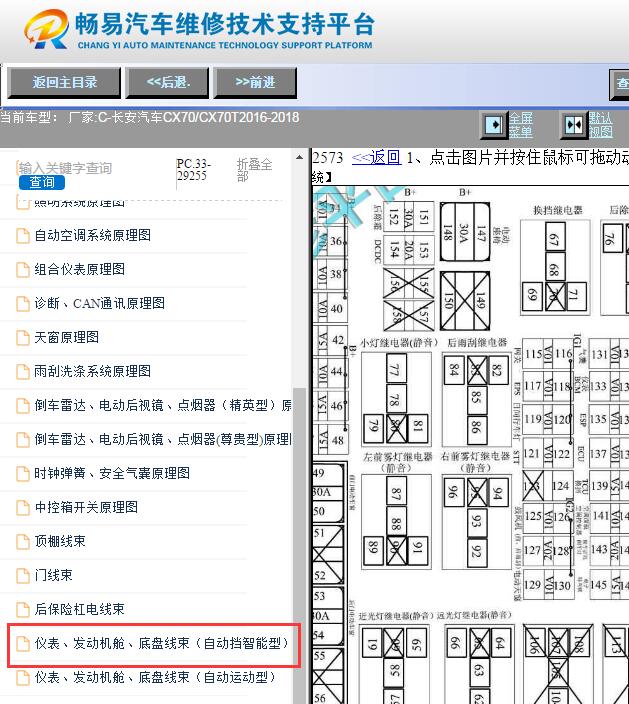Click the PC.33-29255 text
The width and height of the screenshot is (629, 704).
coord(194,170)
